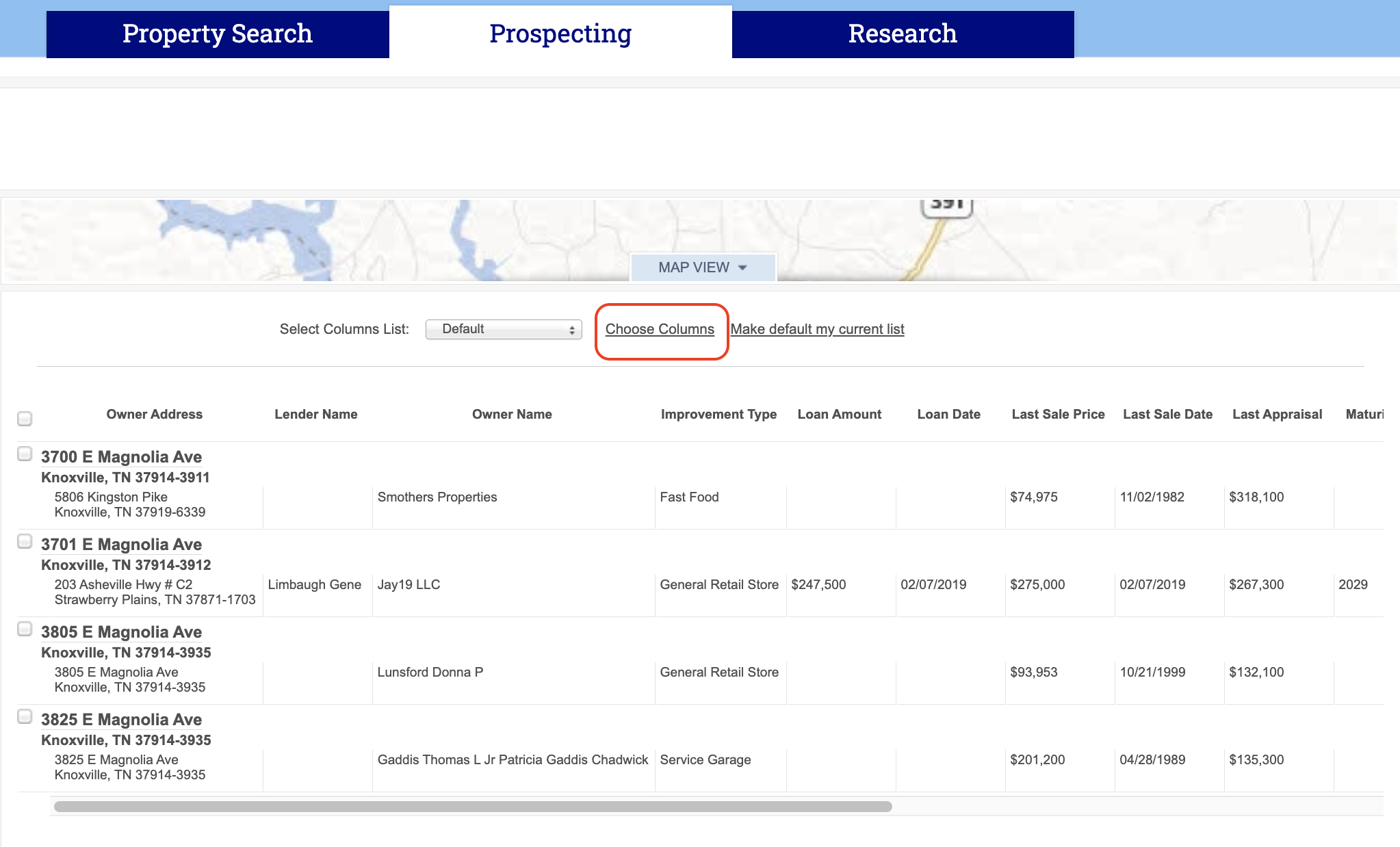This screenshot has width=1400, height=847.
Task: Click Make default my current list link
Action: 817,329
